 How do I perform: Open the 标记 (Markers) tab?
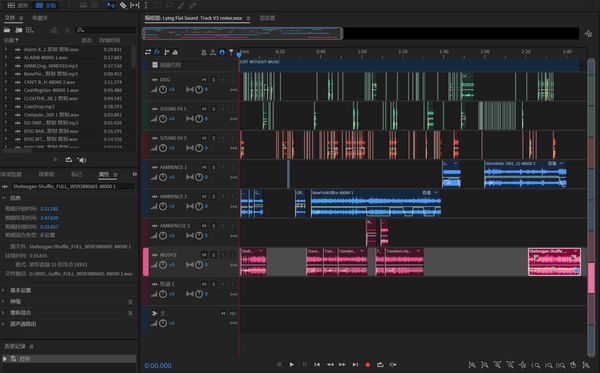76,174
